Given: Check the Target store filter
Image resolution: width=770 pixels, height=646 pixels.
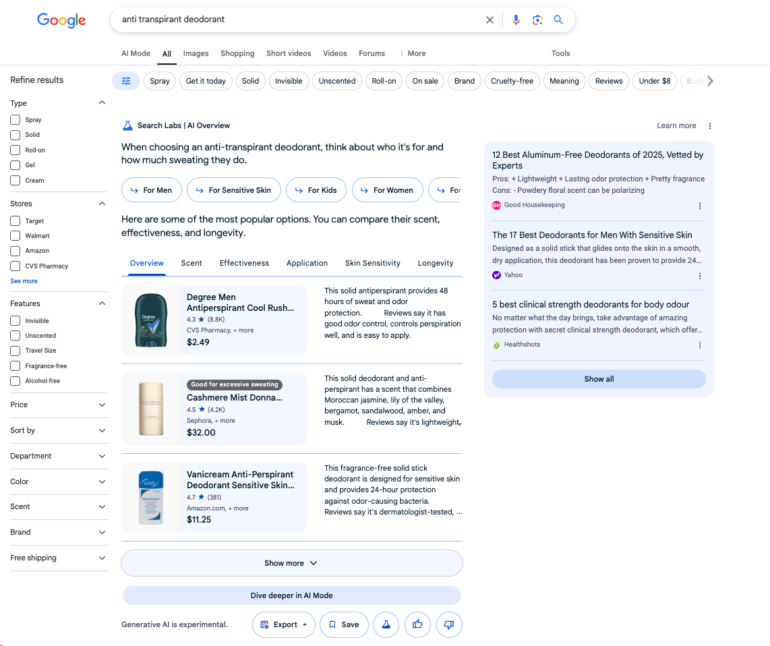Looking at the screenshot, I should pos(15,221).
